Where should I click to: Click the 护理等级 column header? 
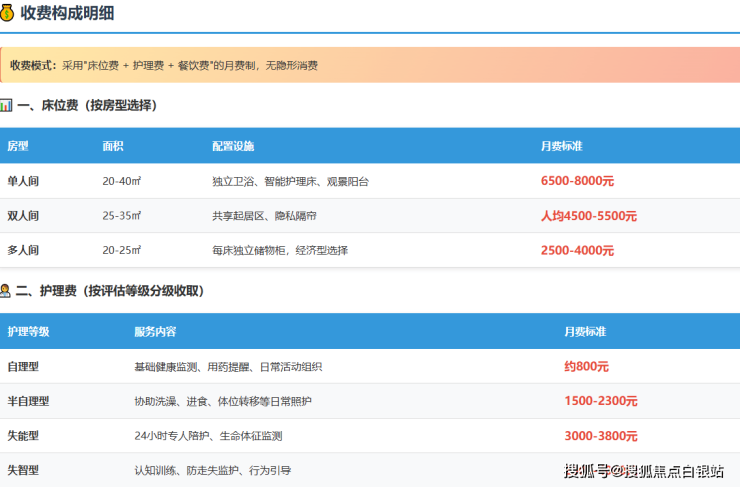[x=28, y=331]
